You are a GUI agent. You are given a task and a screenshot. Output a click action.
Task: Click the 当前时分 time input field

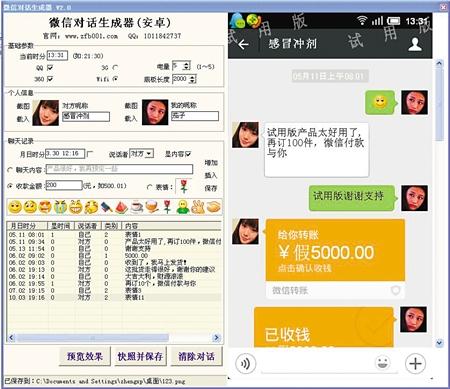click(57, 55)
